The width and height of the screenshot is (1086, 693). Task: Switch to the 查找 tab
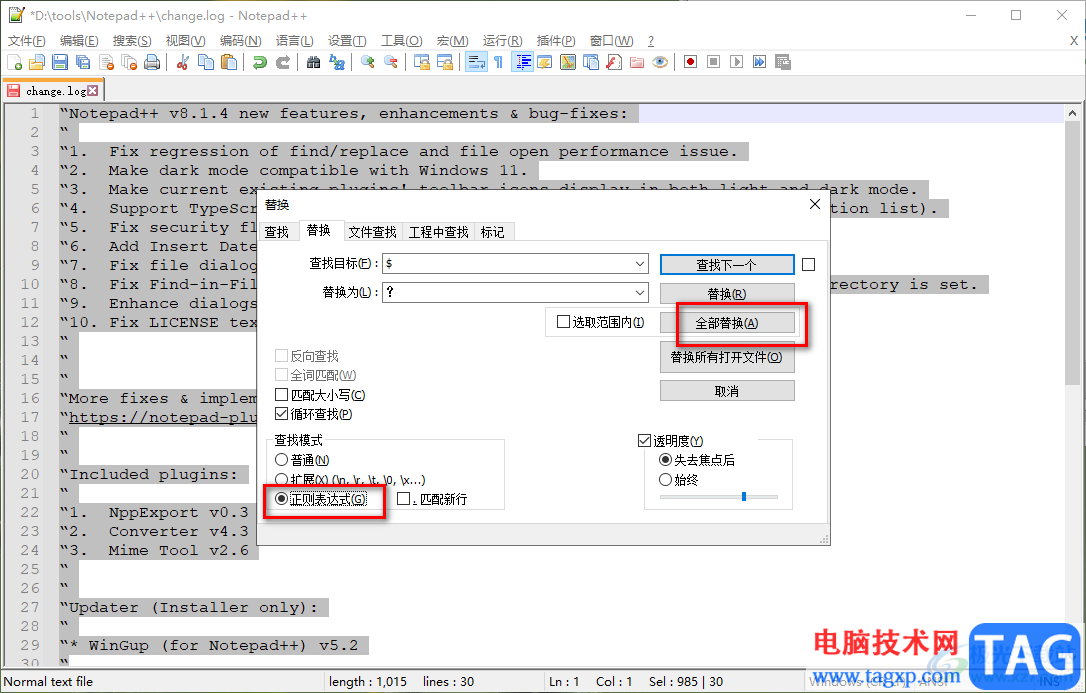[x=276, y=232]
